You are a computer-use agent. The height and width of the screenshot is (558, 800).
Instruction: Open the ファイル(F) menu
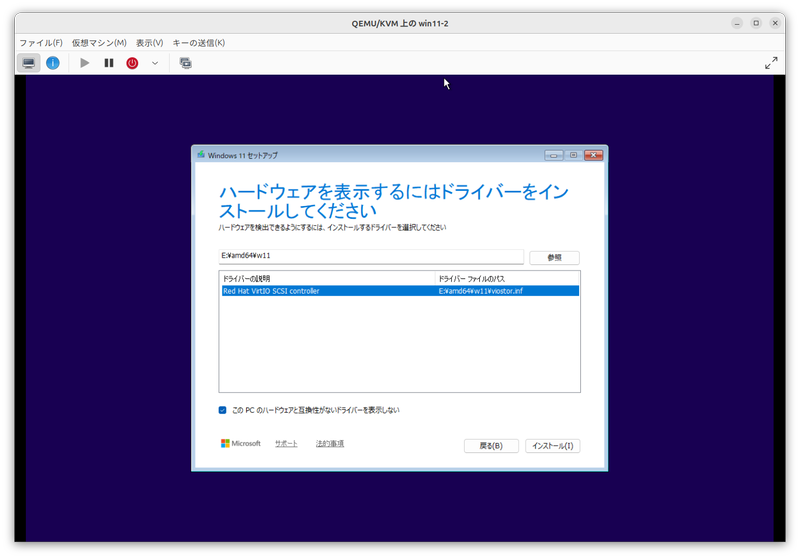[x=41, y=43]
